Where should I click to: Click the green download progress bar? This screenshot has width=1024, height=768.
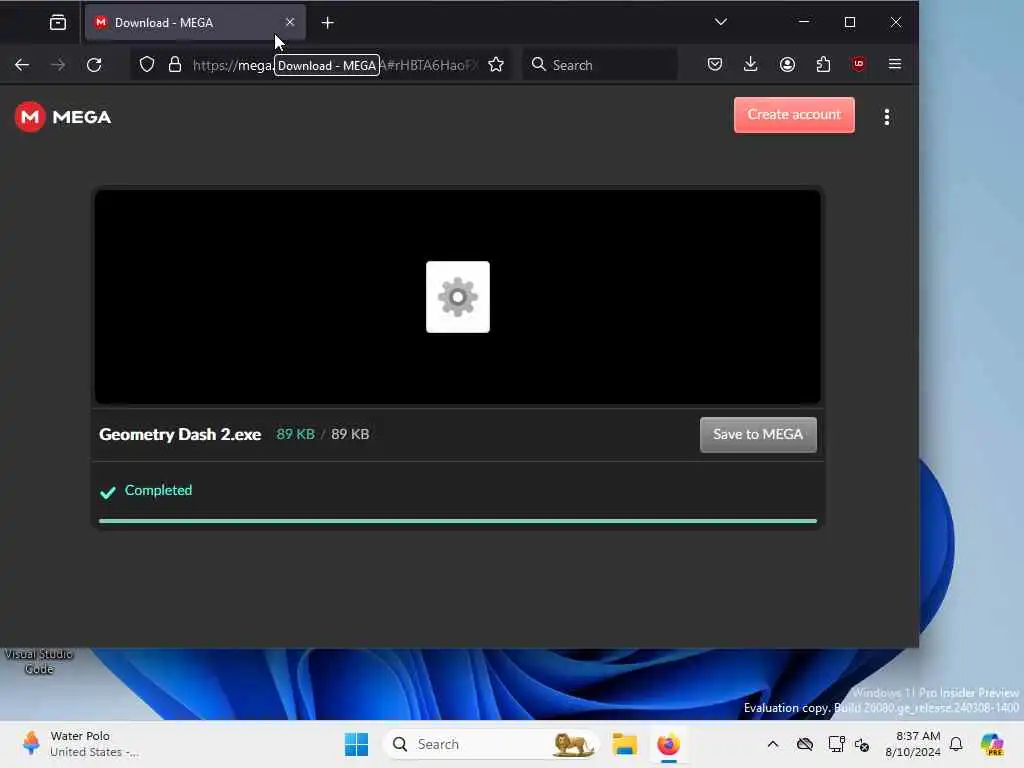(x=458, y=520)
